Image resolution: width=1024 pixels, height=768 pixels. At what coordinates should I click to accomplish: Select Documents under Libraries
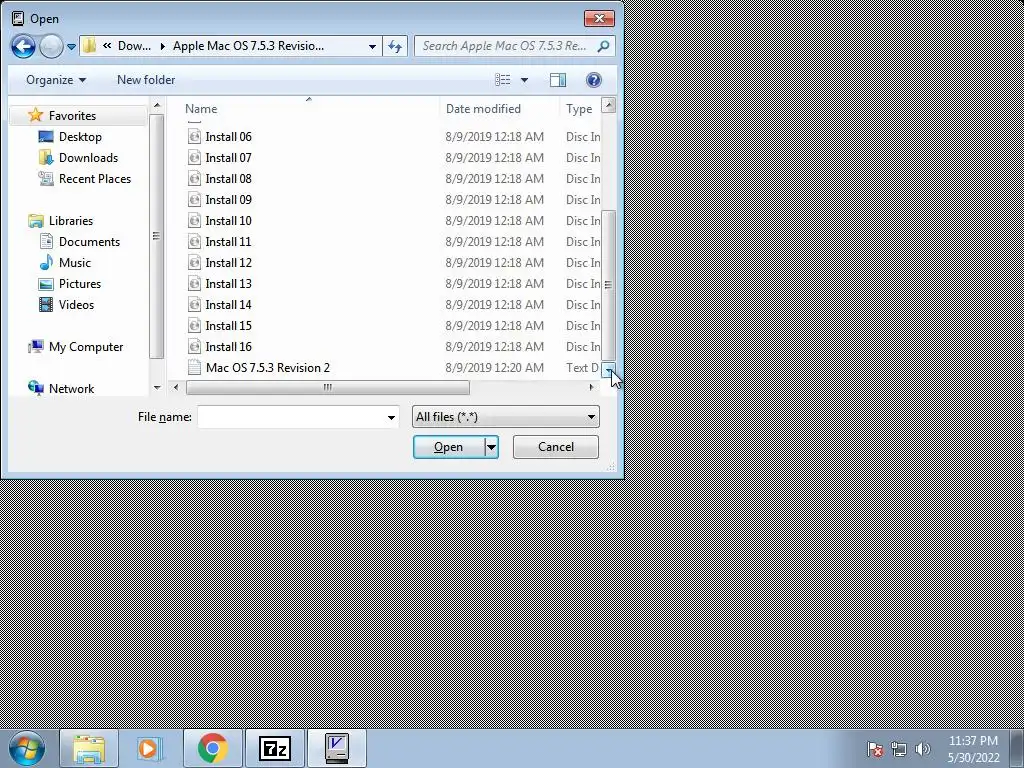pyautogui.click(x=89, y=242)
